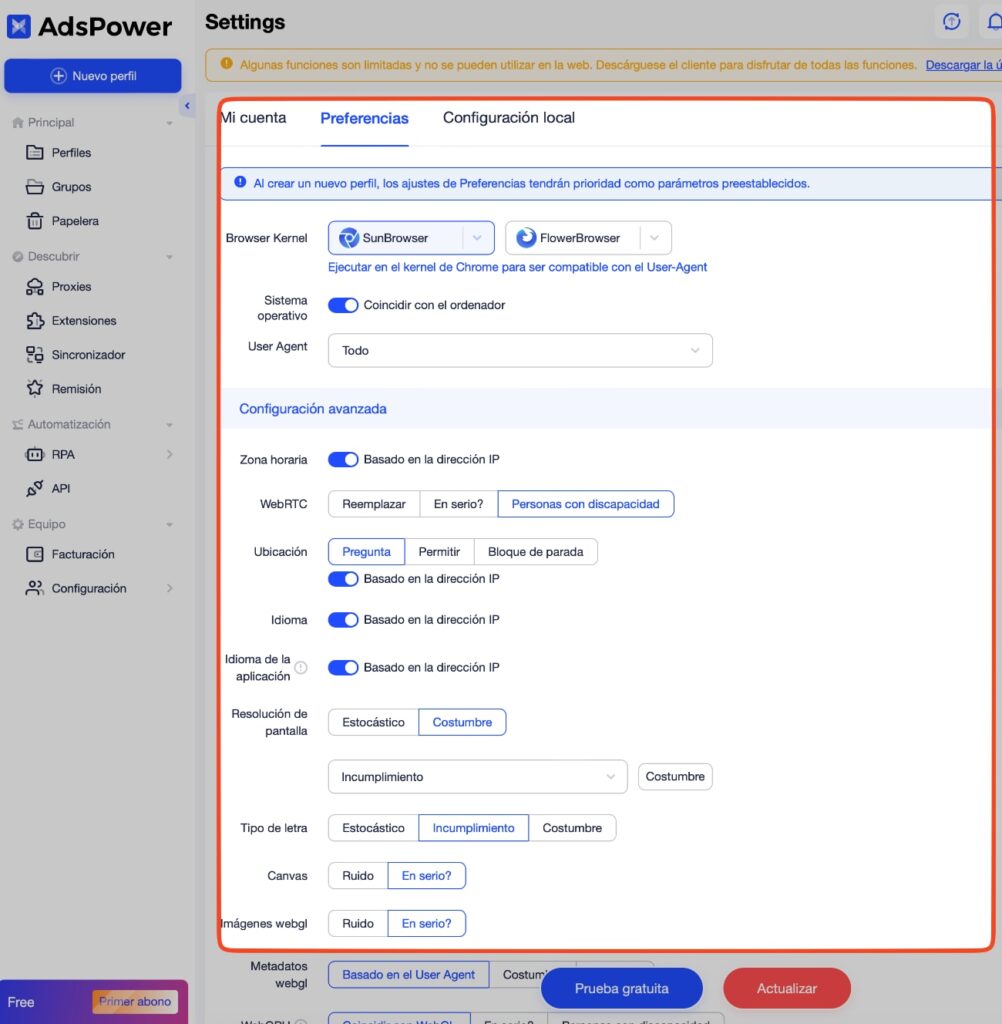Screen dimensions: 1002x1024
Task: Toggle Sistema operativo to match computer
Action: [x=343, y=304]
